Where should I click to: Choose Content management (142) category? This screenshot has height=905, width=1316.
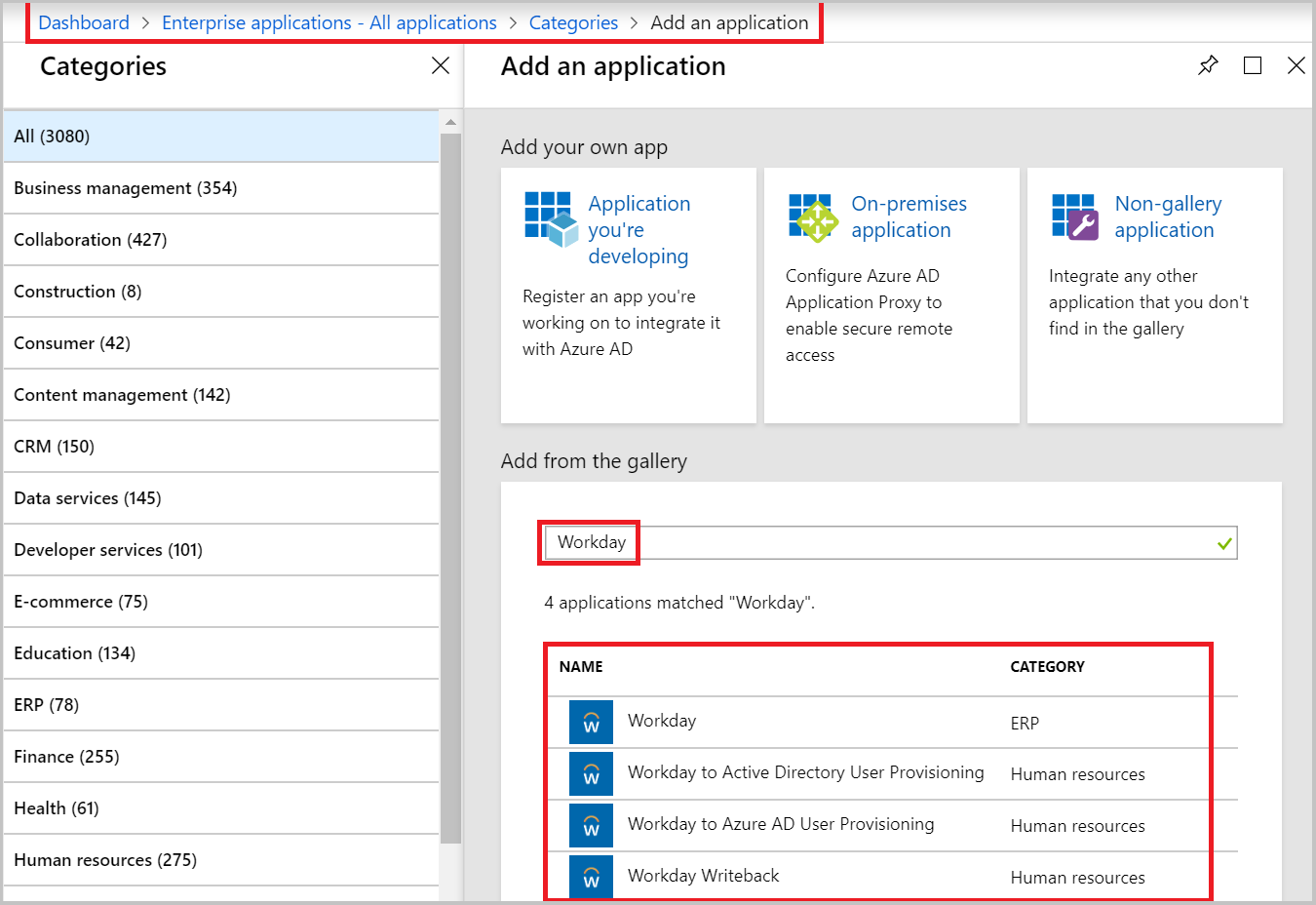pos(221,395)
